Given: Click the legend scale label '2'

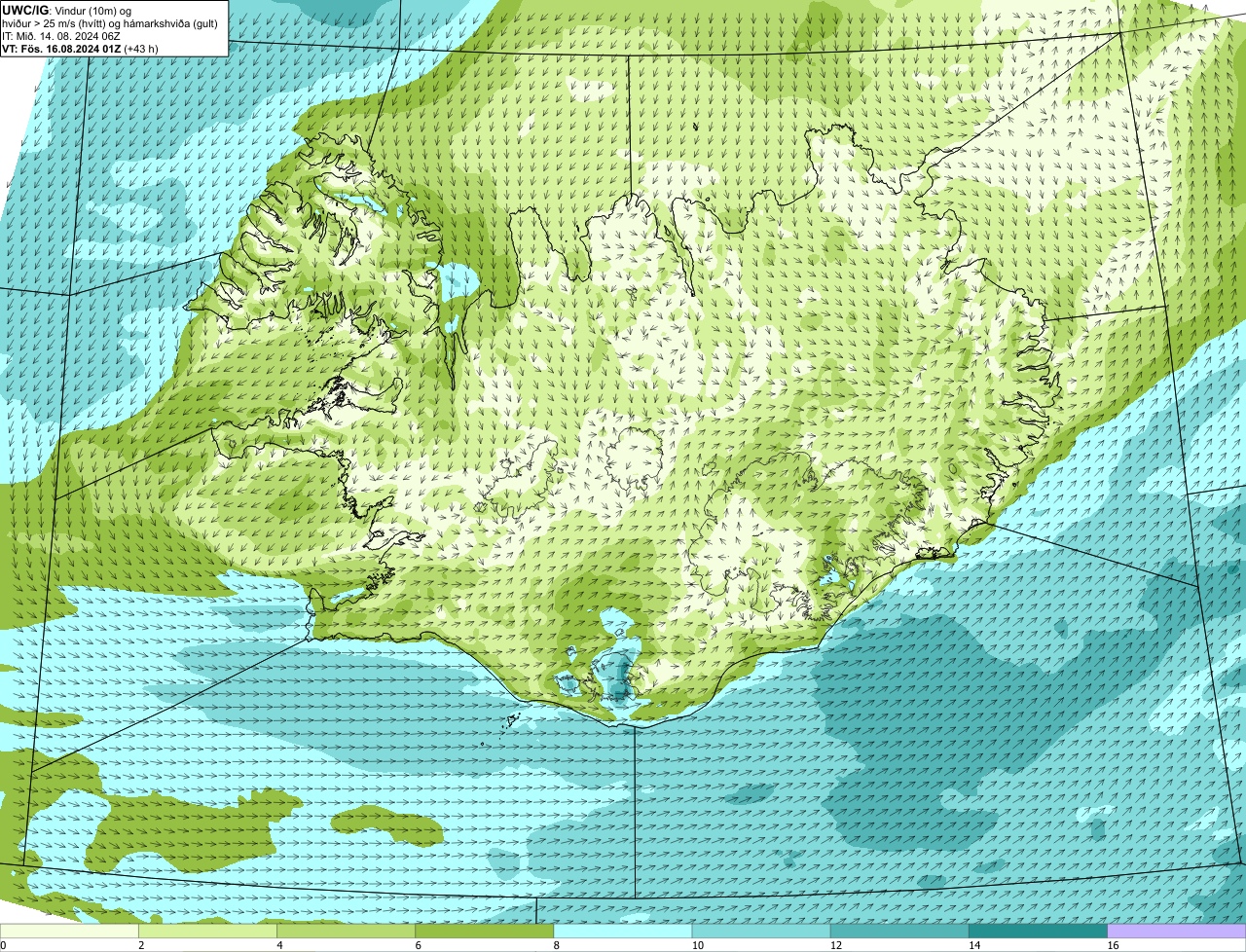Looking at the screenshot, I should [141, 945].
